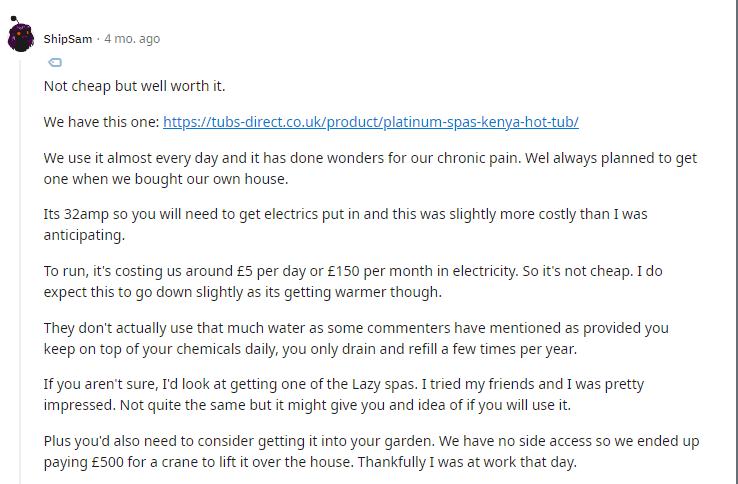
Task: Click the '4 mo. ago' timestamp
Action: point(132,39)
